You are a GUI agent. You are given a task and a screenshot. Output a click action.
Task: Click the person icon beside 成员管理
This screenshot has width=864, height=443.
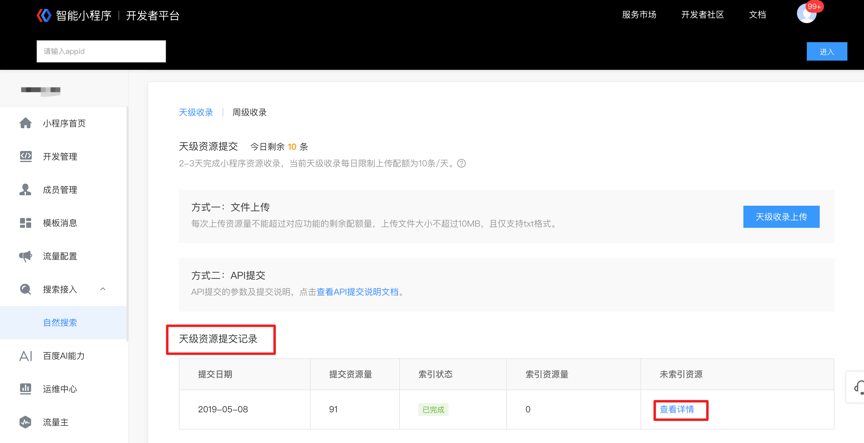(x=25, y=189)
